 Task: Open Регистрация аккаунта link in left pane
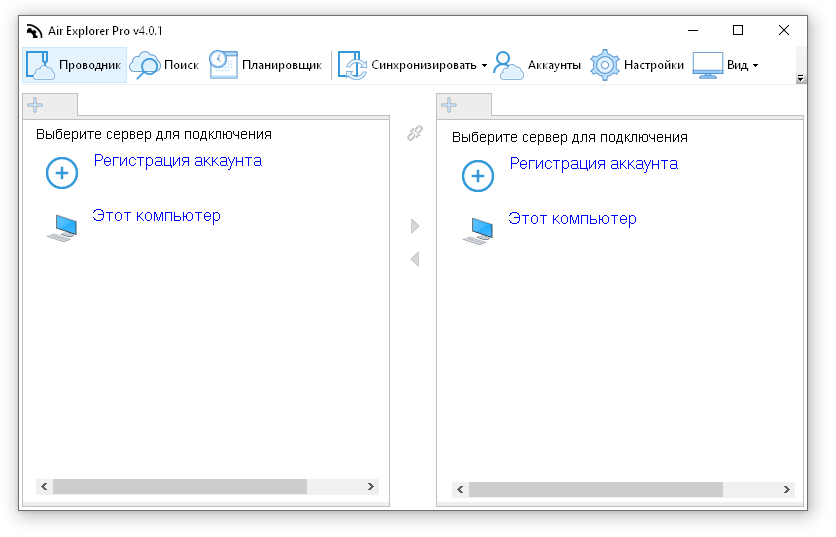178,161
